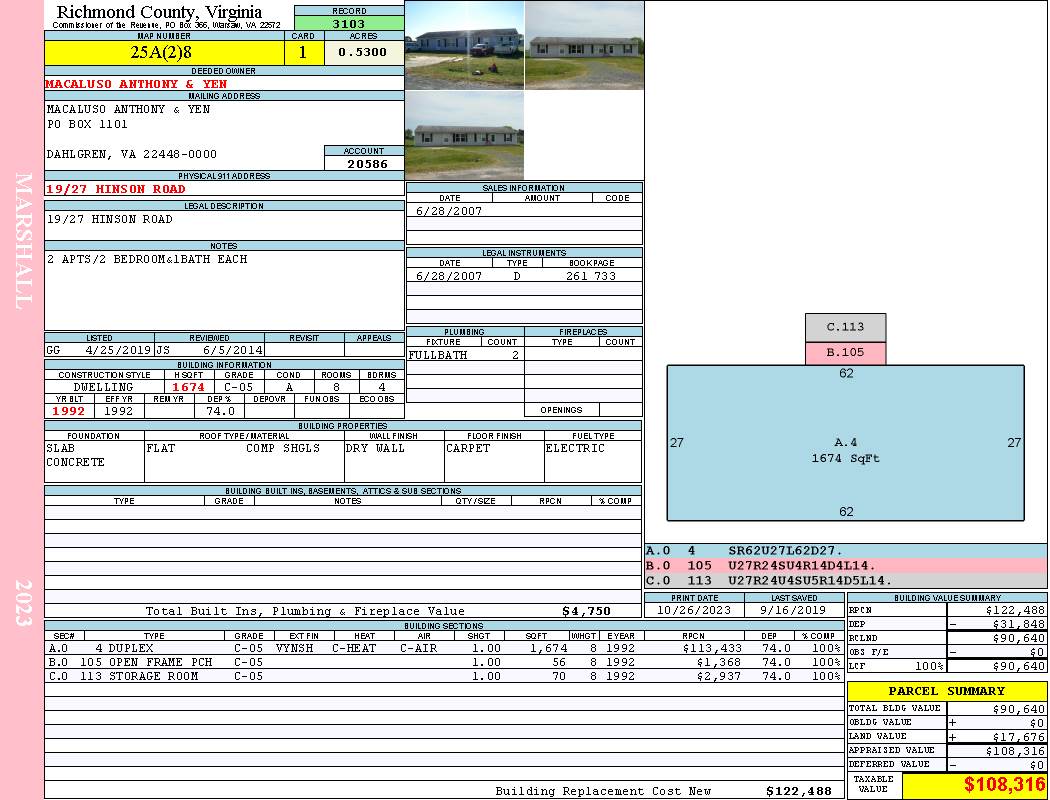Select the B.0 OPEN FRAME PCH row
This screenshot has width=1050, height=800.
point(444,662)
